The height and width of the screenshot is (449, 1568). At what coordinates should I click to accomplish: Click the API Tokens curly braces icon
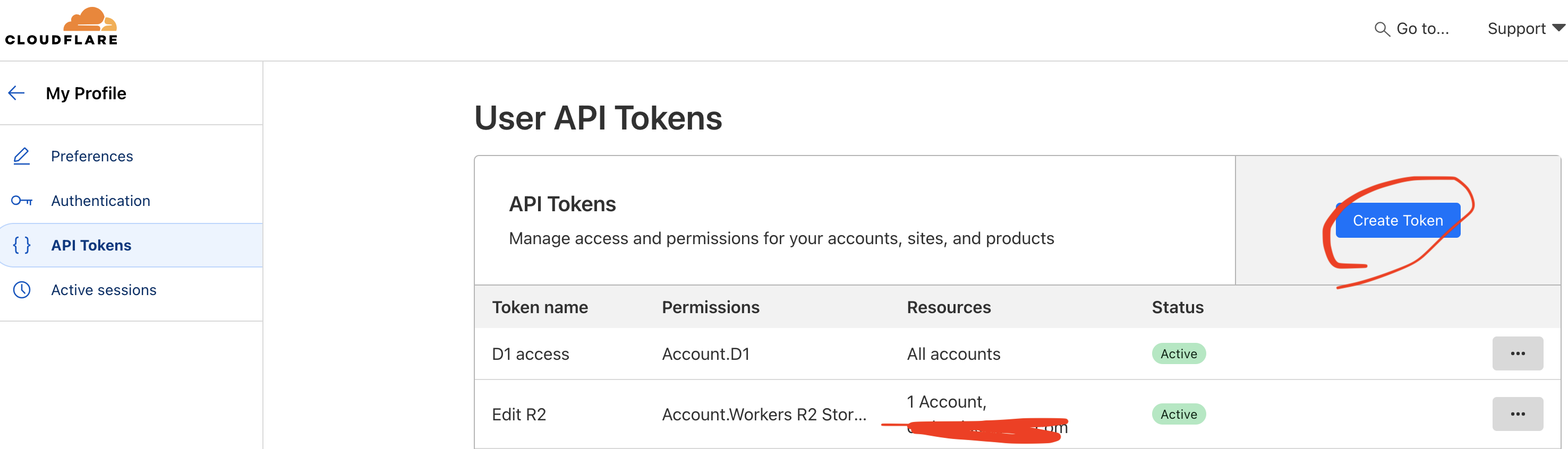click(x=21, y=245)
